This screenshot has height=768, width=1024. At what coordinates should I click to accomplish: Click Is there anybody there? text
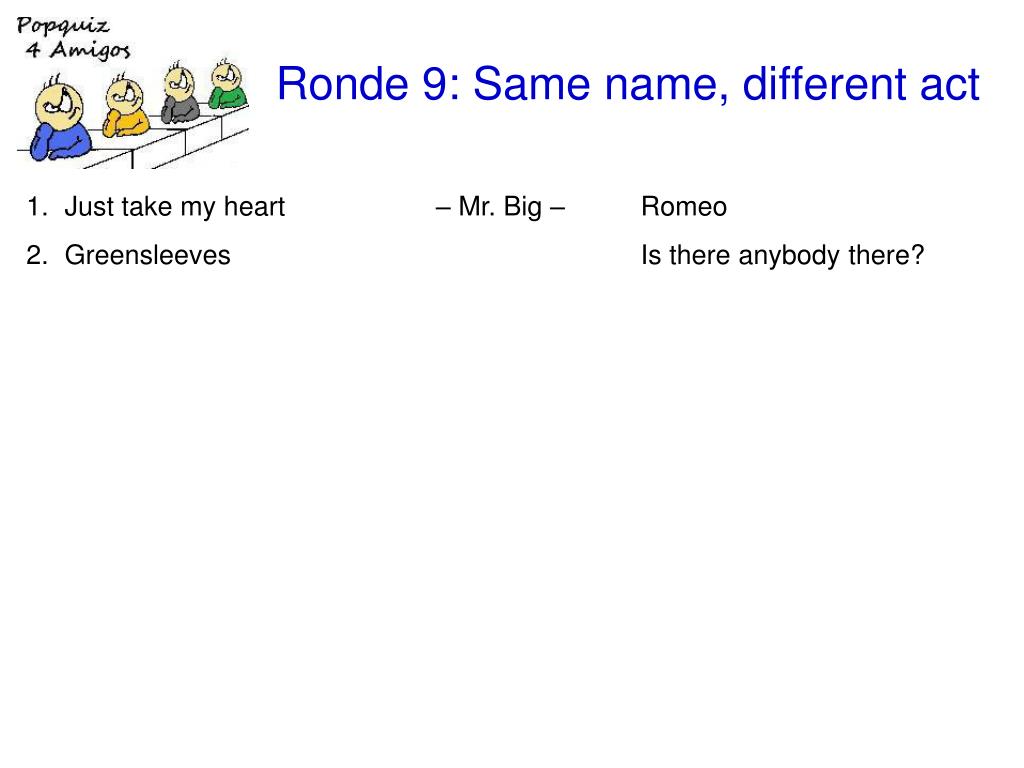pyautogui.click(x=782, y=255)
